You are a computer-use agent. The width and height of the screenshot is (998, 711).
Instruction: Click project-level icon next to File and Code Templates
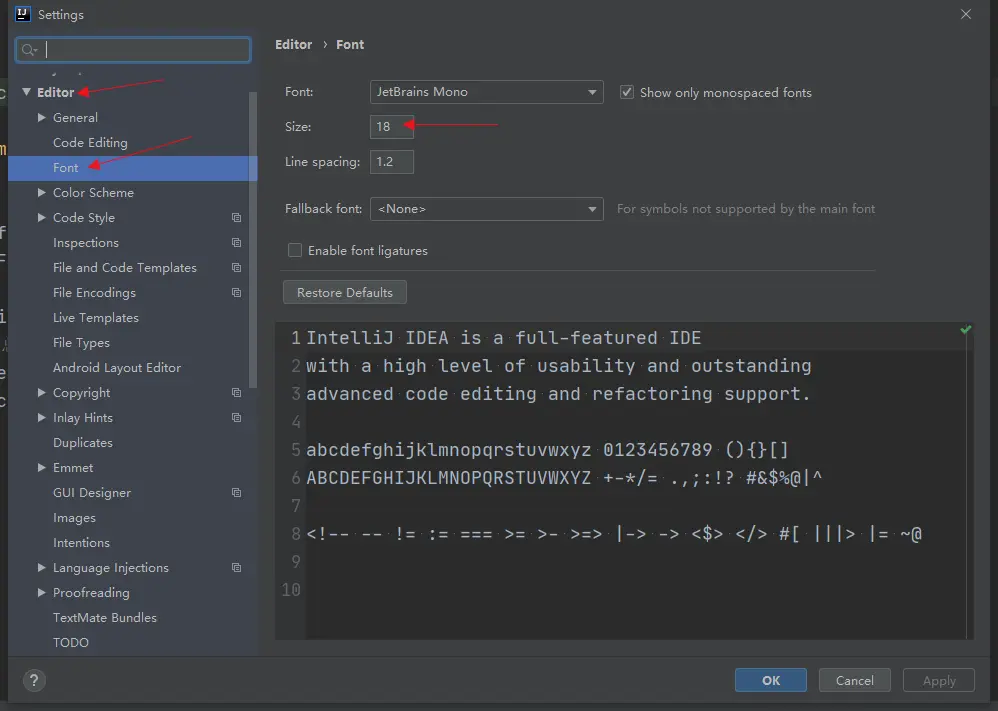[x=237, y=267]
